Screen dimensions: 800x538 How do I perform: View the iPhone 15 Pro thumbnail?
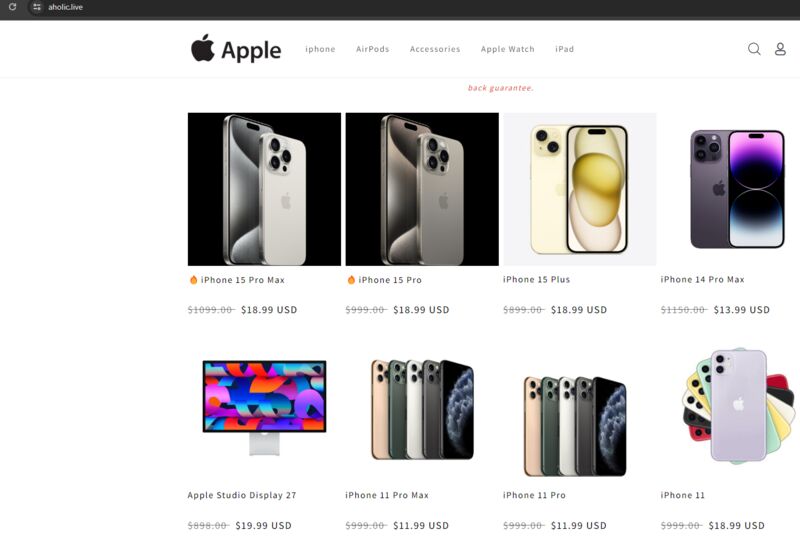tap(422, 189)
